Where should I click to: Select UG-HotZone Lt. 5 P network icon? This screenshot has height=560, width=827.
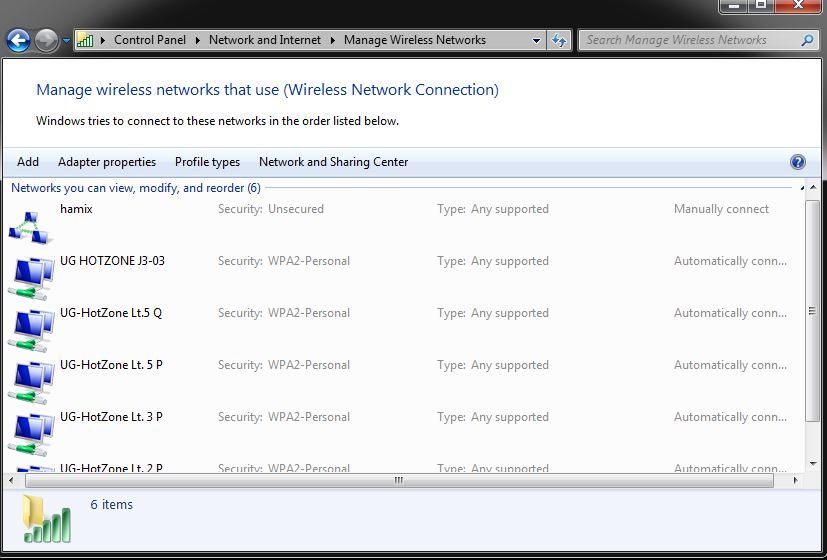pyautogui.click(x=31, y=383)
